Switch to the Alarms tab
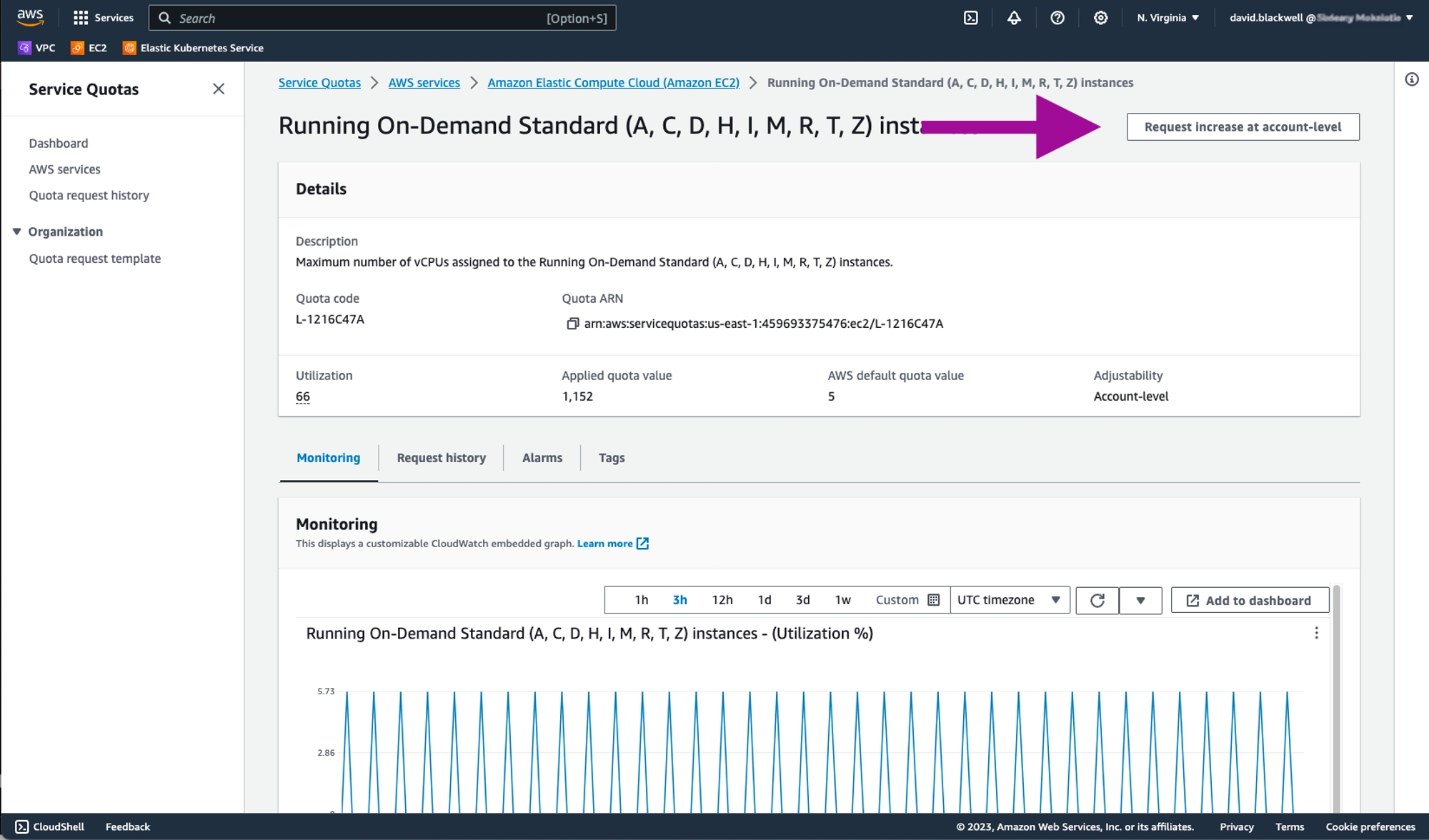This screenshot has width=1429, height=840. pyautogui.click(x=542, y=458)
